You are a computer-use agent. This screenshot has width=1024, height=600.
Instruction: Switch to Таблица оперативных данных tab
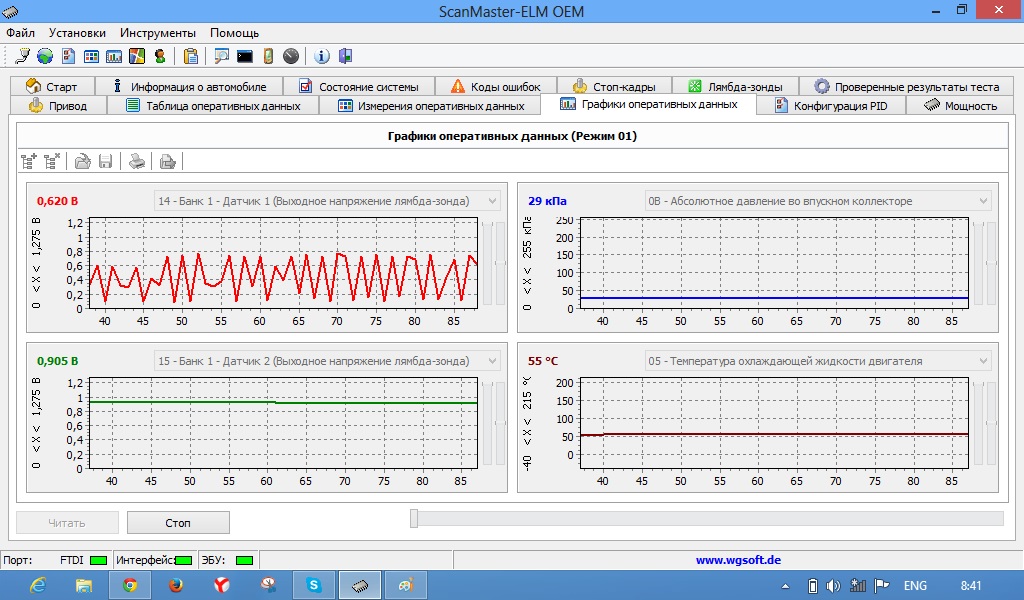coord(213,105)
